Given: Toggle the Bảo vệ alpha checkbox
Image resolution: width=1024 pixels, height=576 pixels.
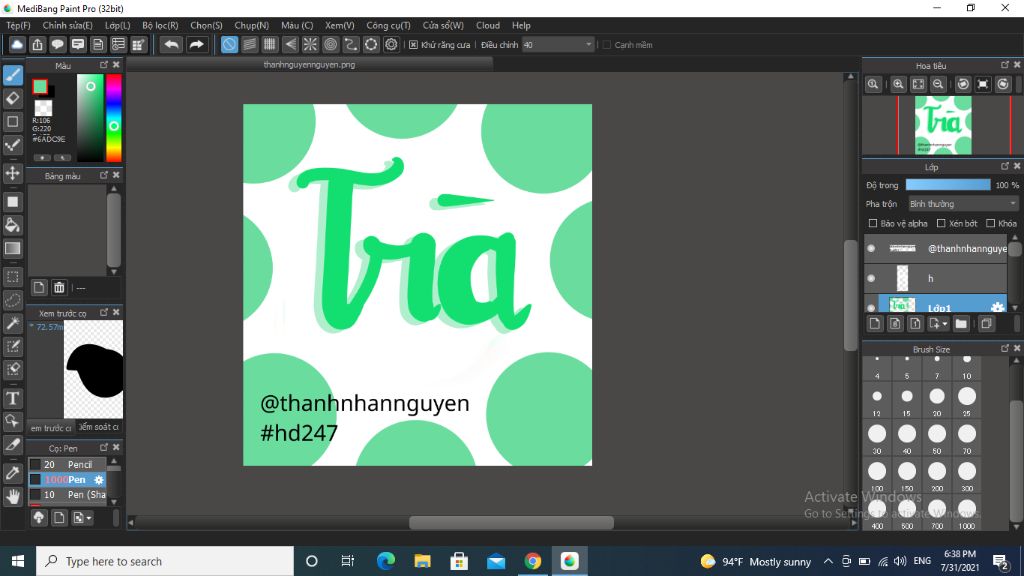Looking at the screenshot, I should (872, 223).
